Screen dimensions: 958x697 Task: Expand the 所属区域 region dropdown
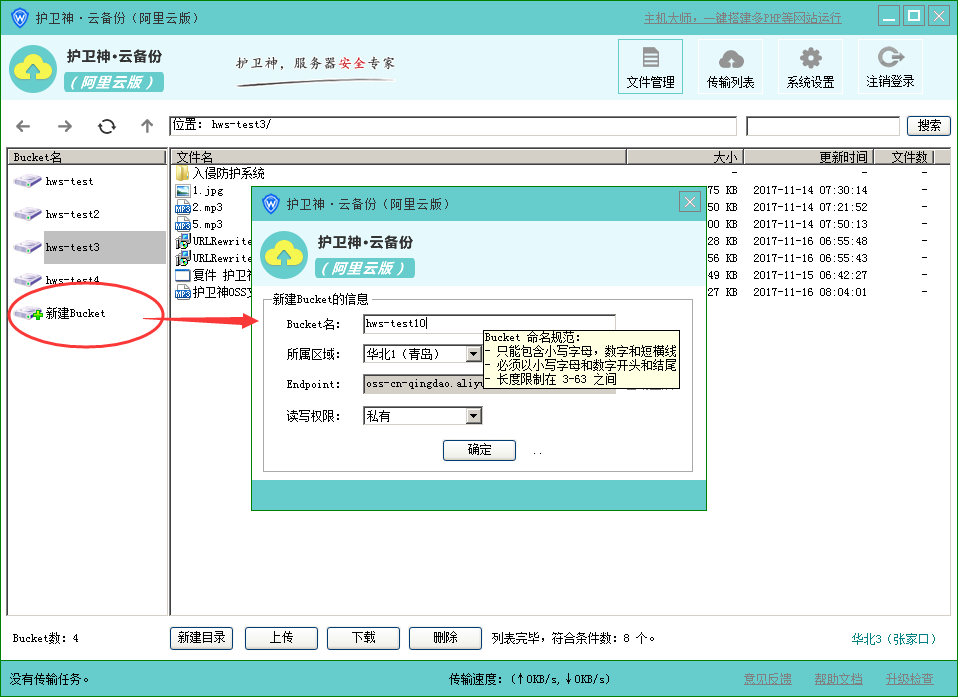473,354
